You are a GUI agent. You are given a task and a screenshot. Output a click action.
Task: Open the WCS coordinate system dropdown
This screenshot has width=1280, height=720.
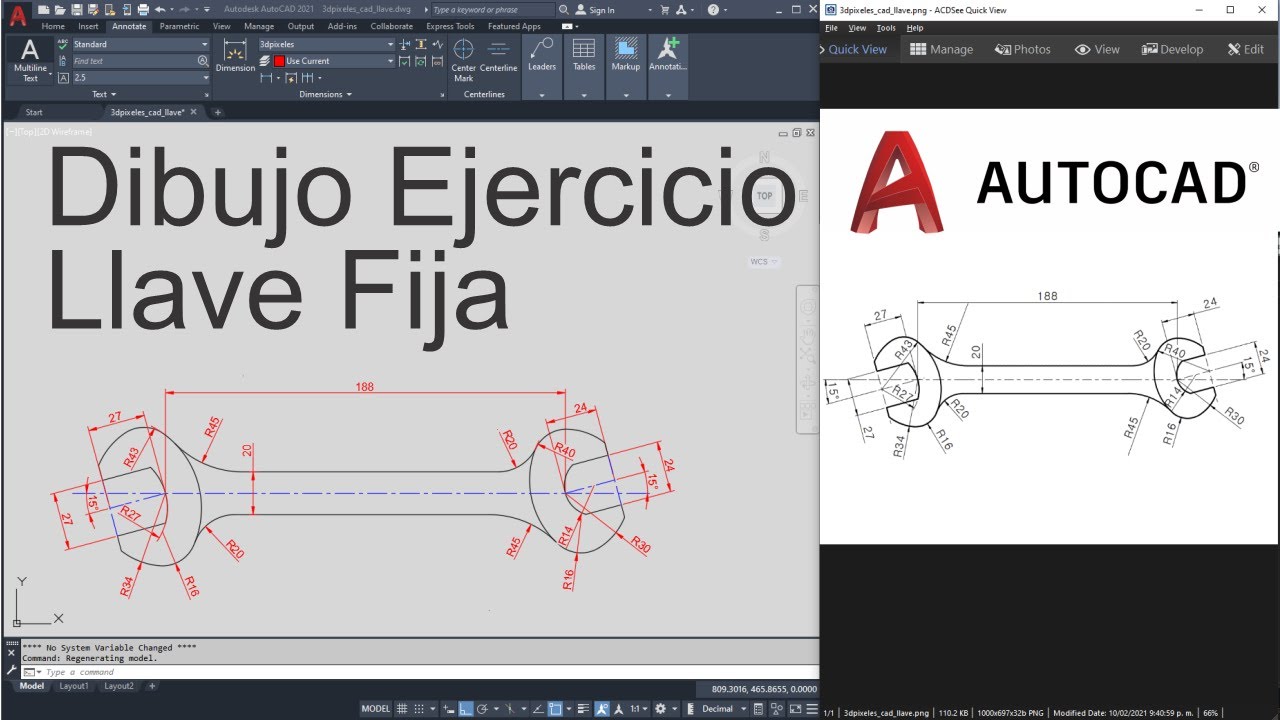(x=764, y=262)
